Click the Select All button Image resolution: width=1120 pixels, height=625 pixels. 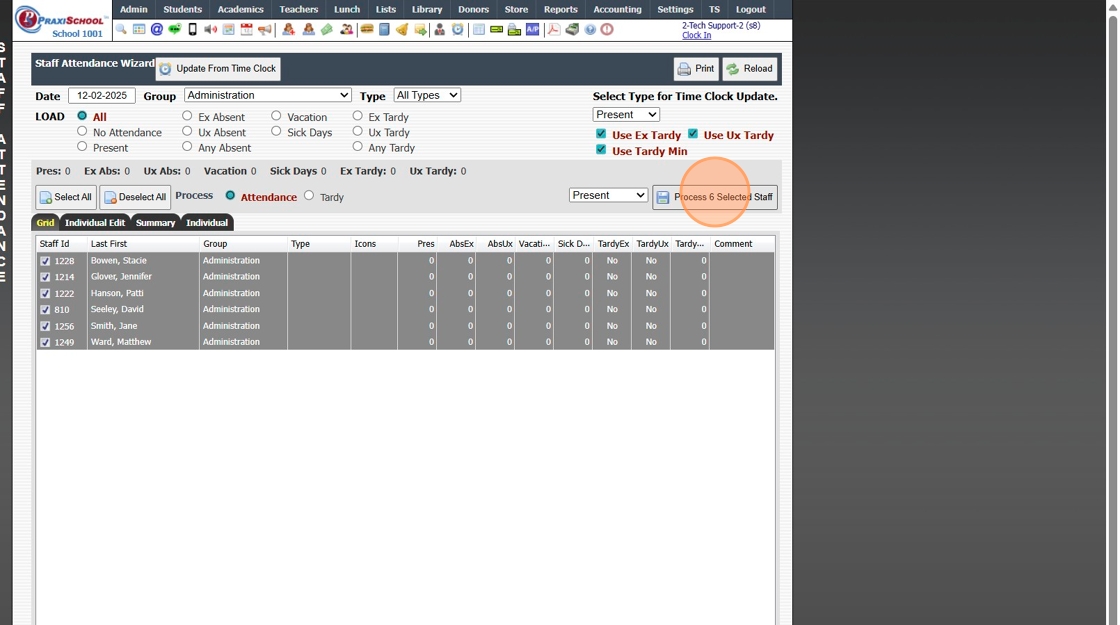click(65, 197)
